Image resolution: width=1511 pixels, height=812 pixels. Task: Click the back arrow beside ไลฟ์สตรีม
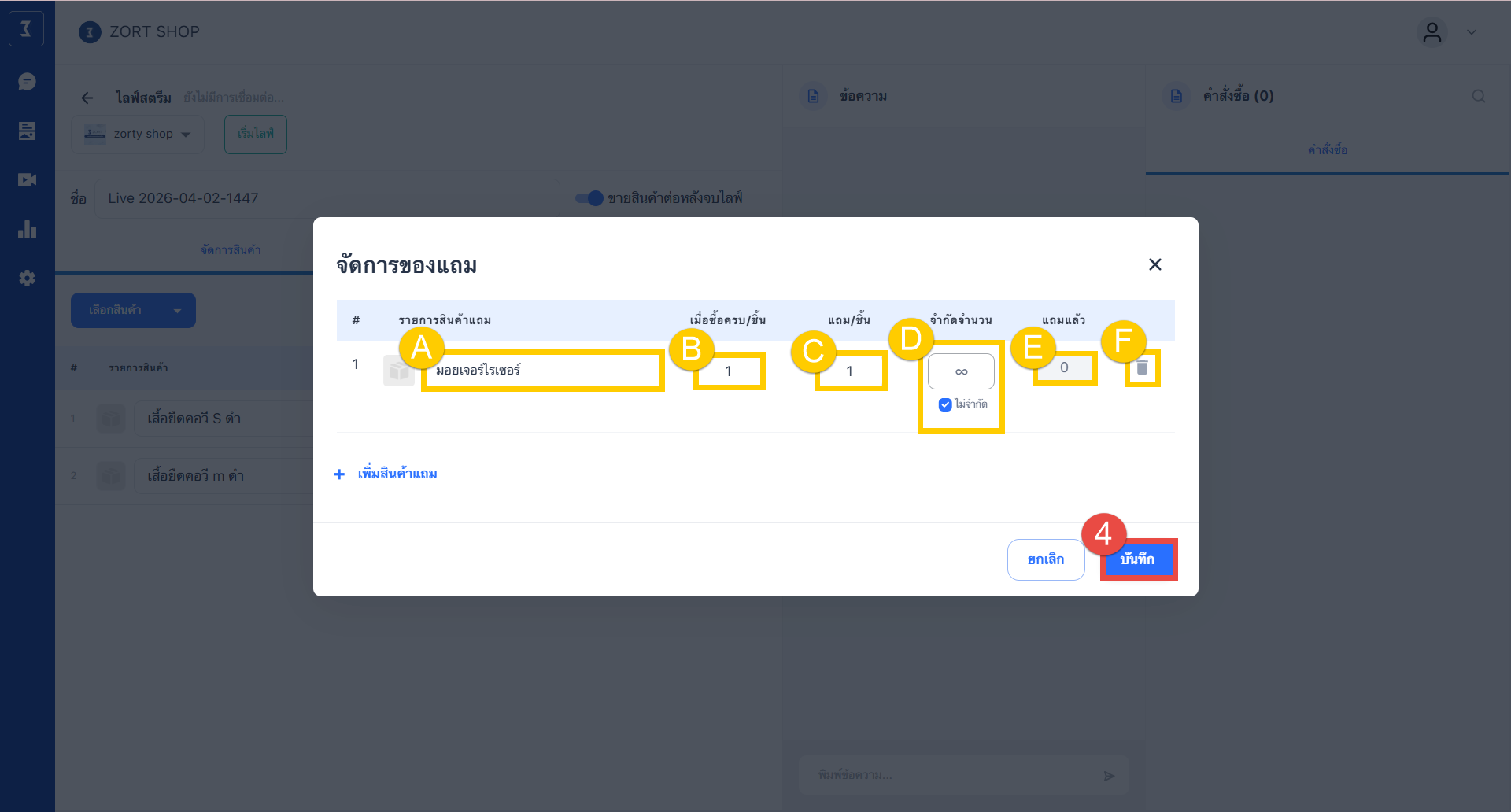87,98
